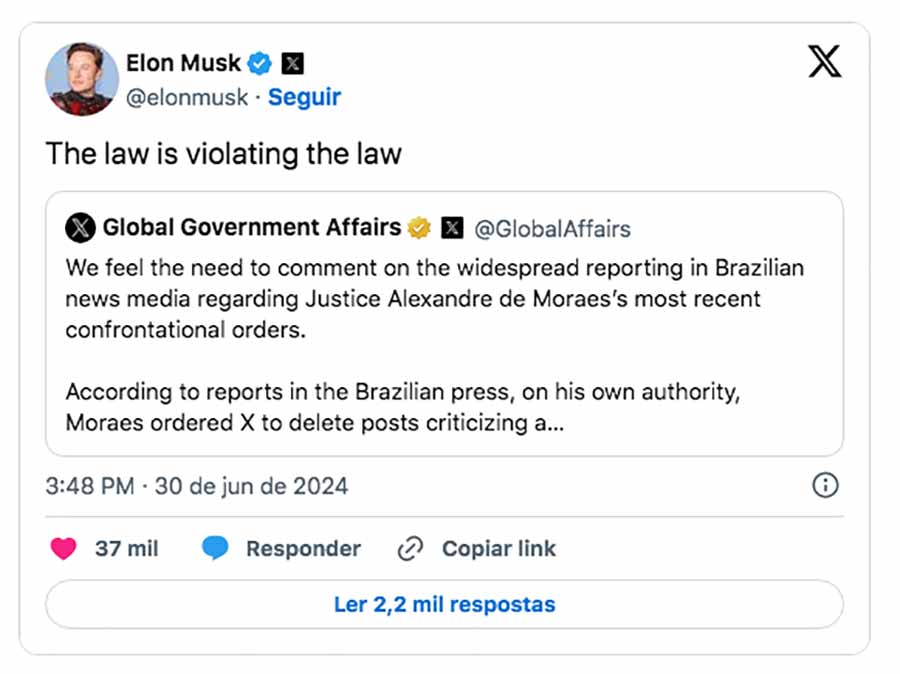This screenshot has width=900, height=674.
Task: Select Copiar link
Action: (499, 549)
